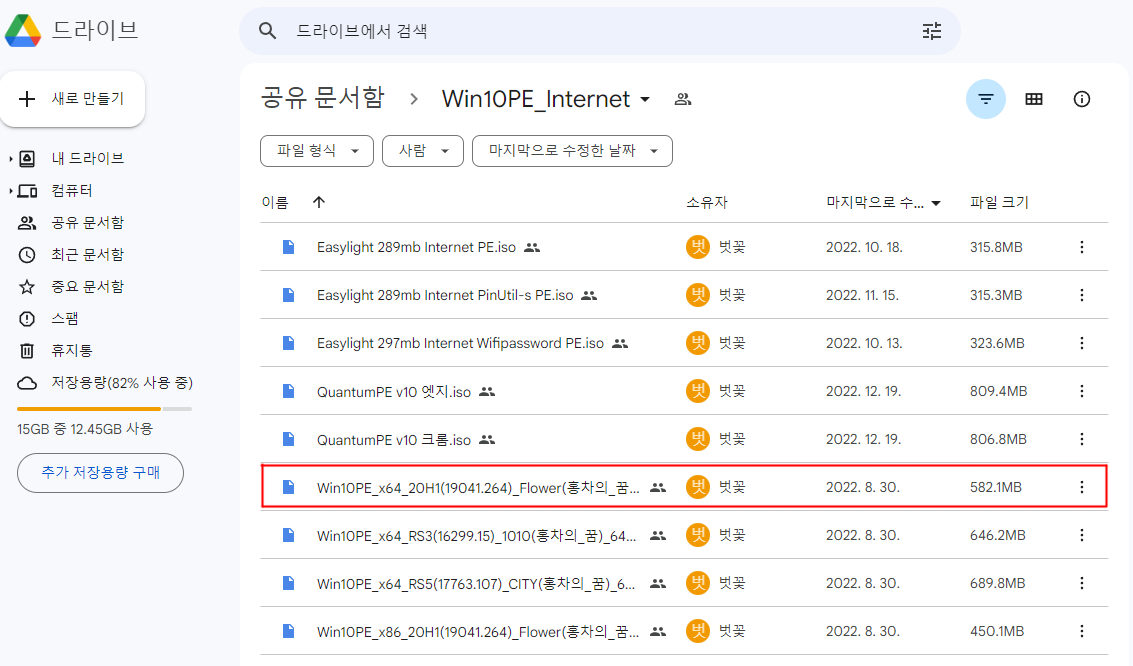Open 공유 문서함 in sidebar
This screenshot has width=1133, height=666.
point(87,222)
